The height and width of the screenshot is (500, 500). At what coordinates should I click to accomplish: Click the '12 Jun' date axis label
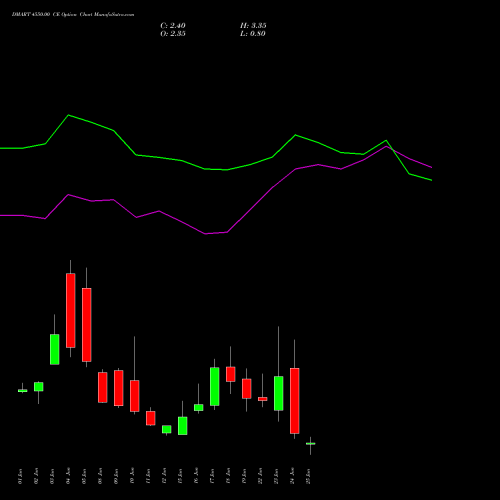click(x=164, y=476)
